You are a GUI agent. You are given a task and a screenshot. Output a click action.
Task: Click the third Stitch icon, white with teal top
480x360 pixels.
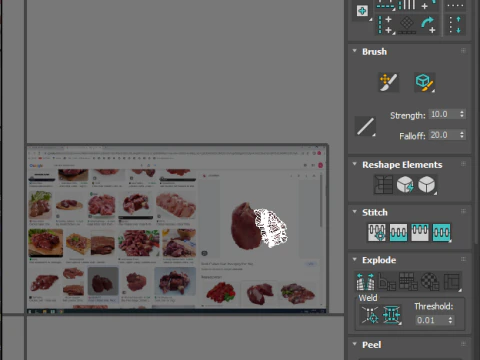point(420,232)
